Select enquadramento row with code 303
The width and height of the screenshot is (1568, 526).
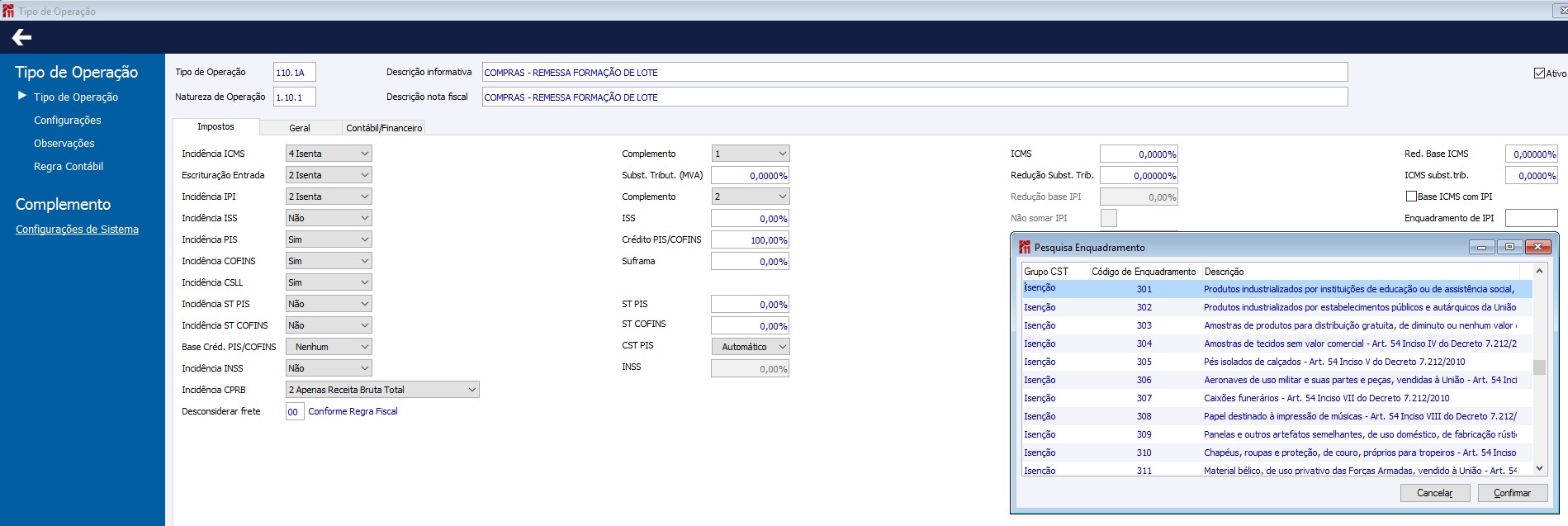[x=1277, y=325]
